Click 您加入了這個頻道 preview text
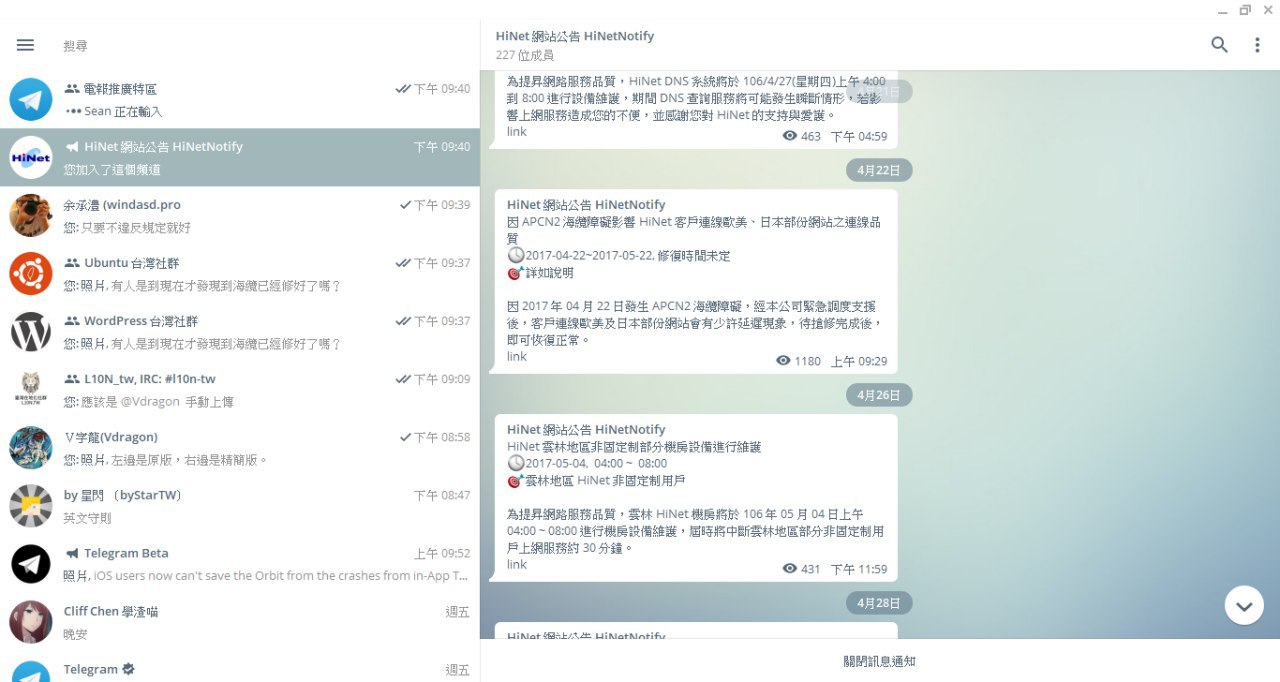 pos(113,170)
